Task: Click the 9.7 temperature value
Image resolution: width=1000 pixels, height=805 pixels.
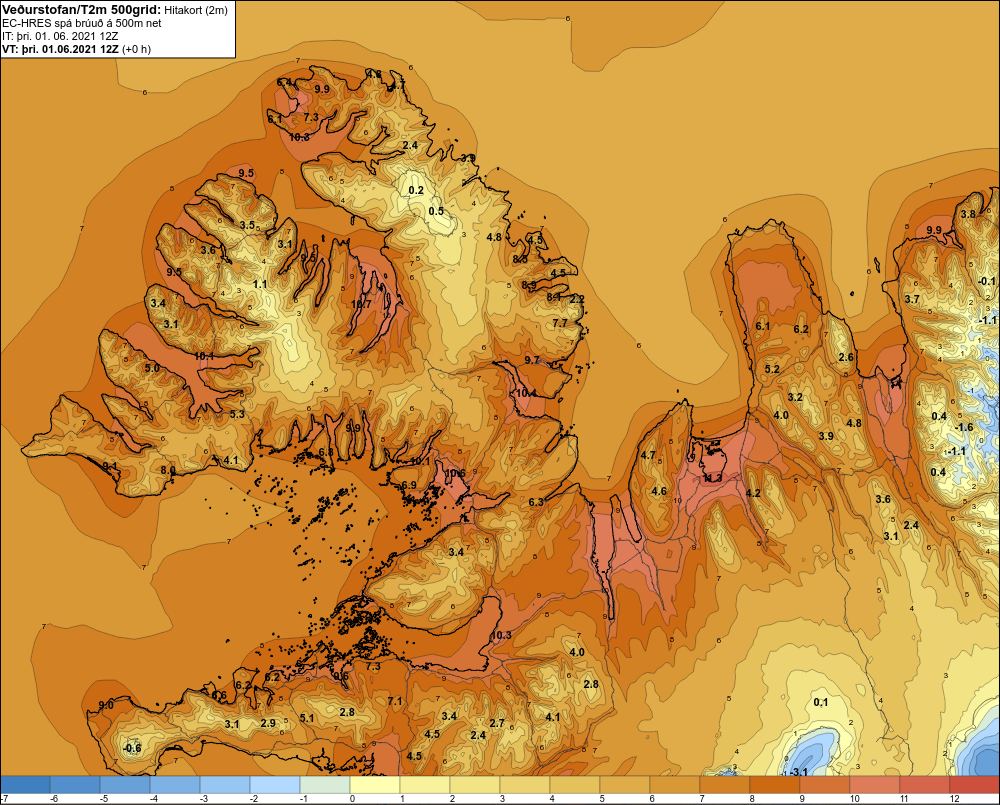Action: [x=532, y=360]
